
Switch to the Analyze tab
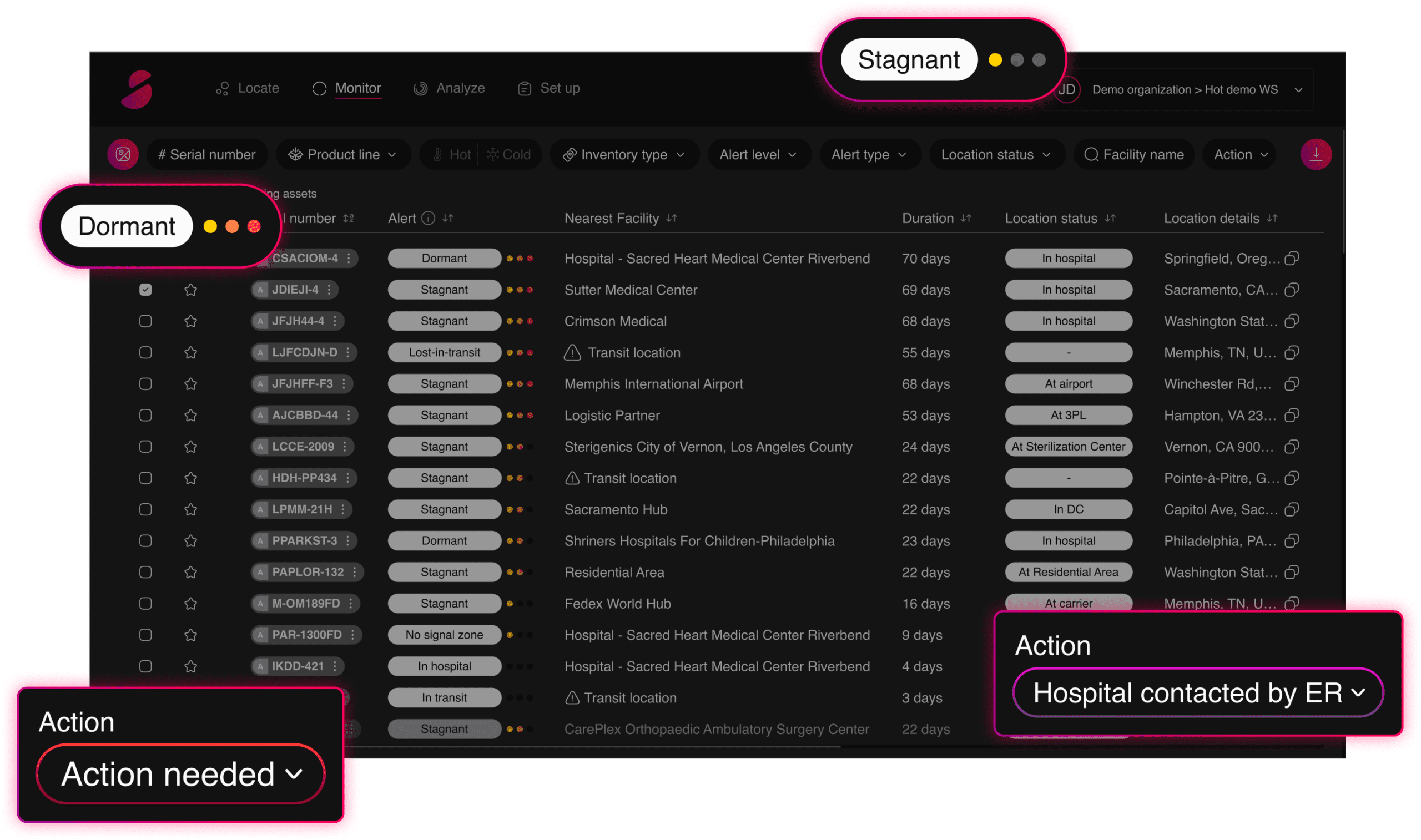coord(450,88)
